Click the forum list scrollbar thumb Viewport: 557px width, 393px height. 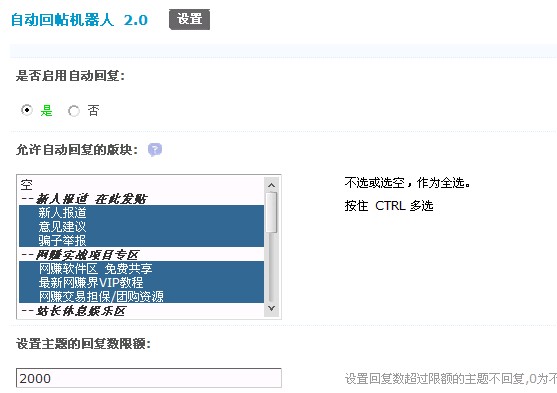coord(271,212)
